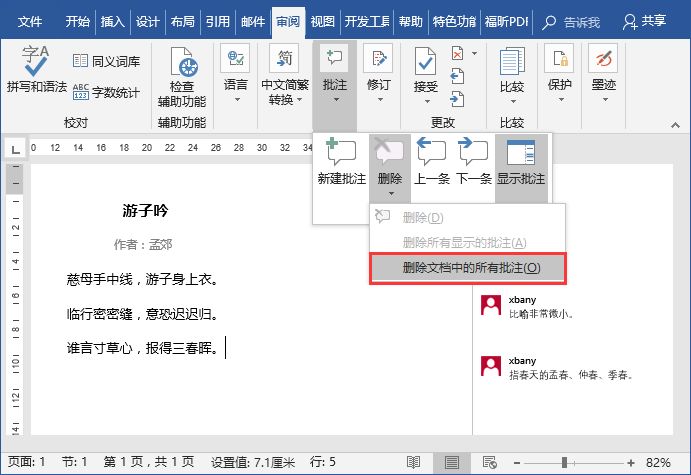This screenshot has height=475, width=691.
Task: Click the Track Changes (修订) icon
Action: pyautogui.click(x=378, y=59)
